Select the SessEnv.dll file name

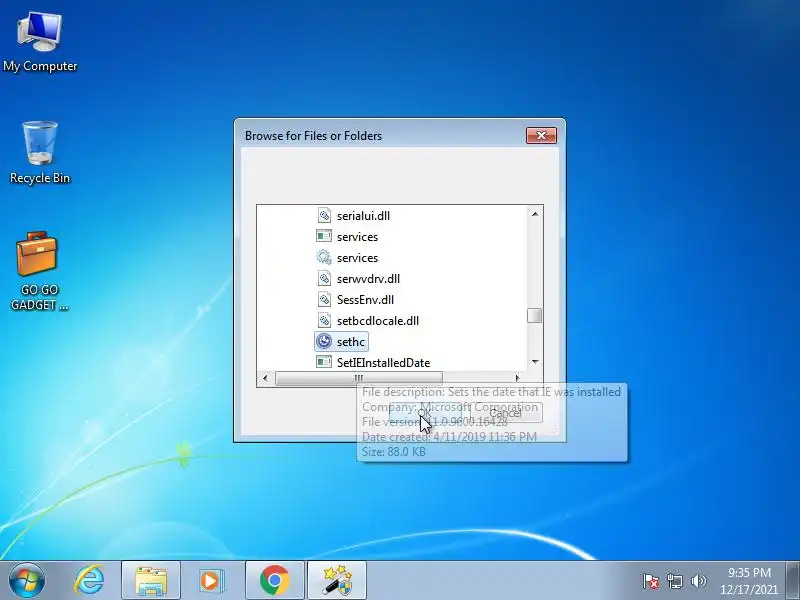365,300
